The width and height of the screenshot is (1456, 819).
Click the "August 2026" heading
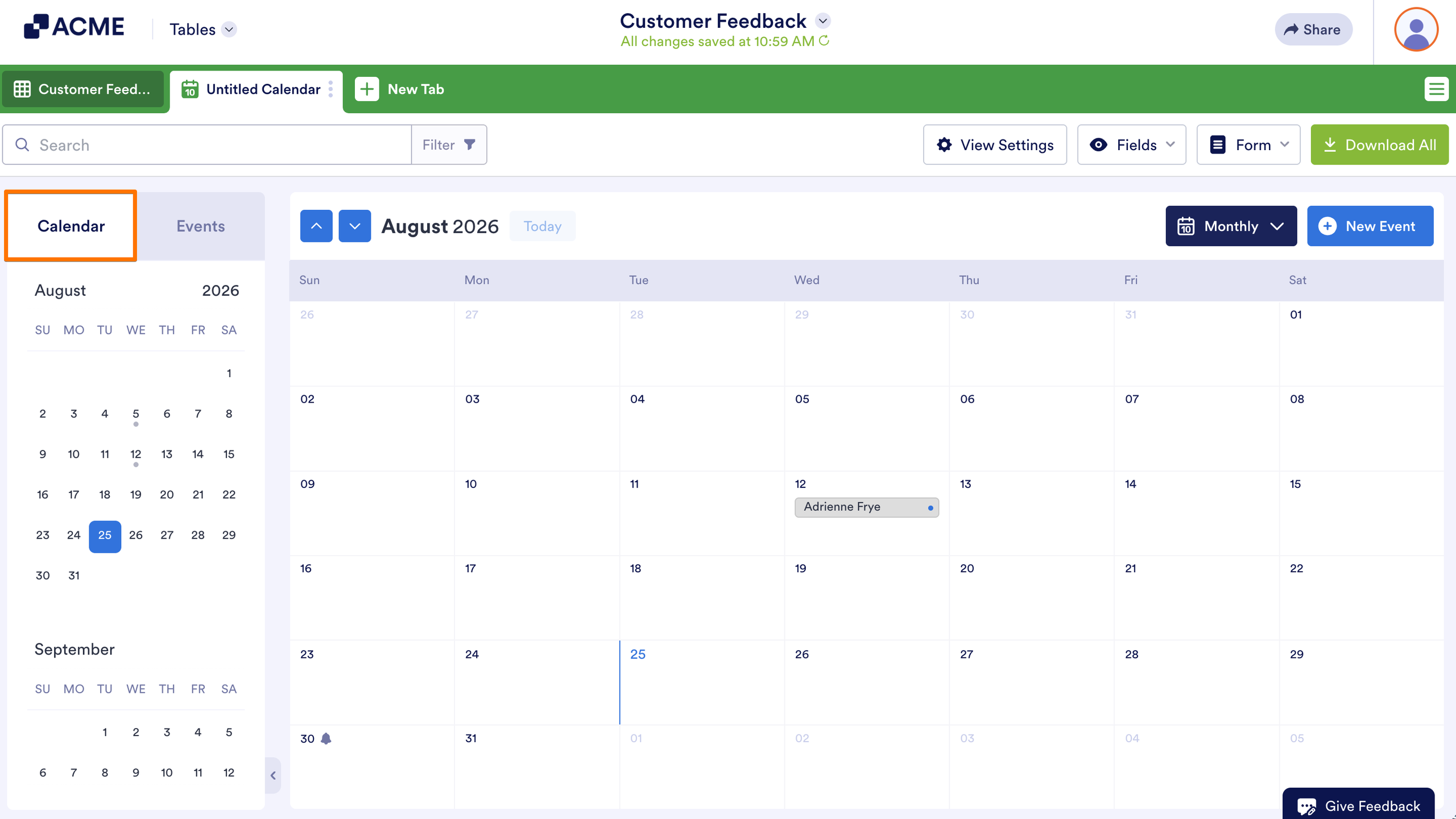click(x=440, y=226)
